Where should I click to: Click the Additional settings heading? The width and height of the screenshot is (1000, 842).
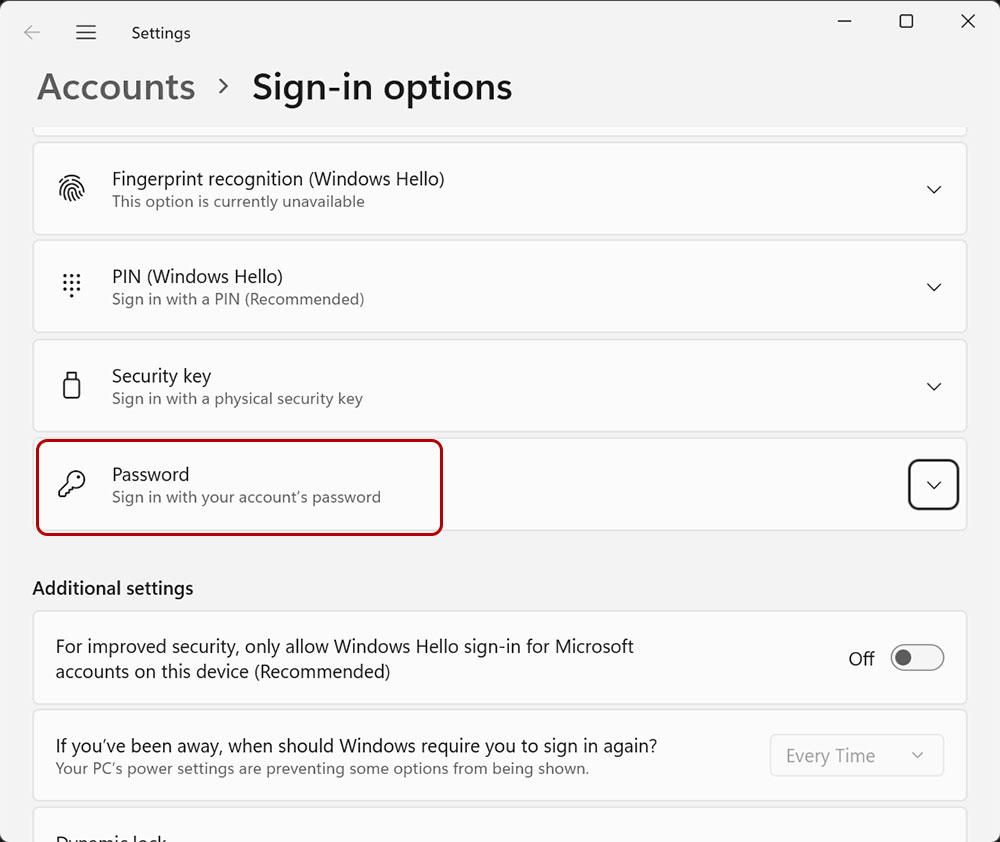tap(113, 588)
